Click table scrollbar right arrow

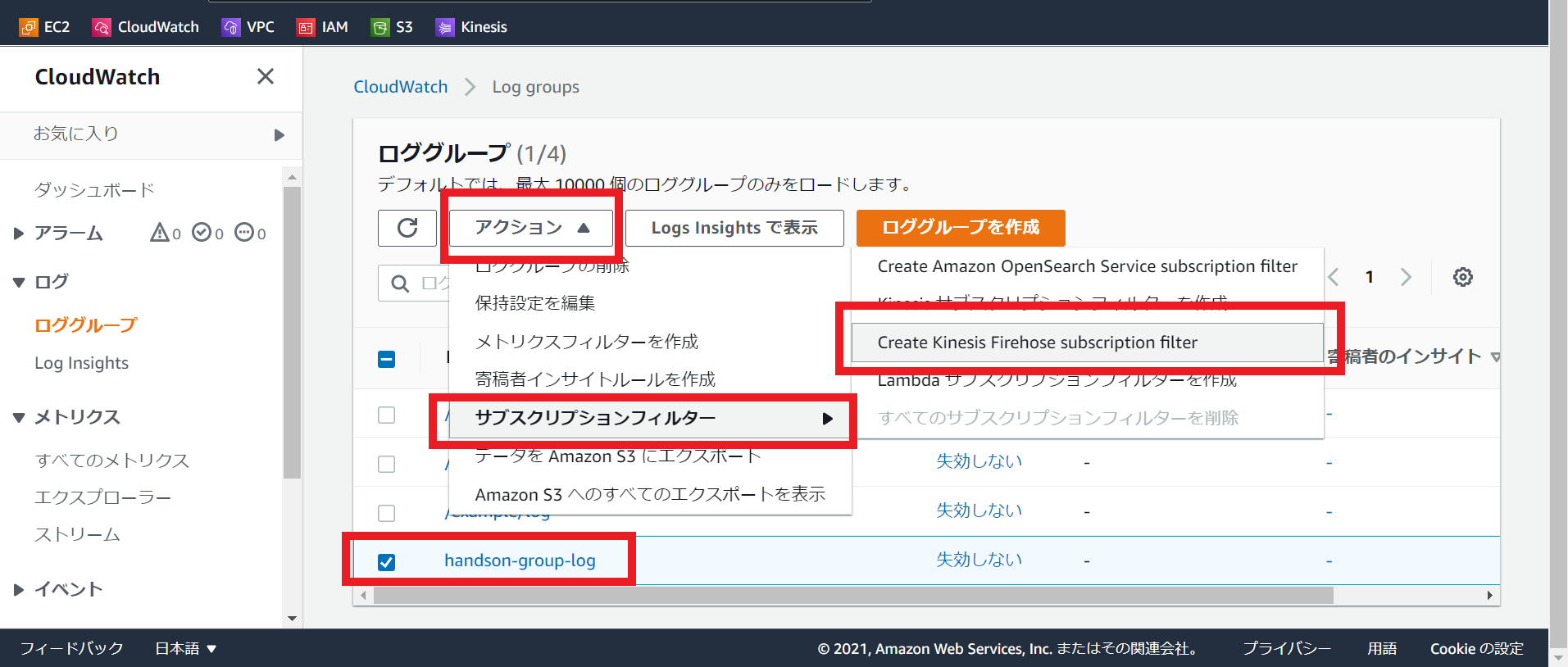1489,595
